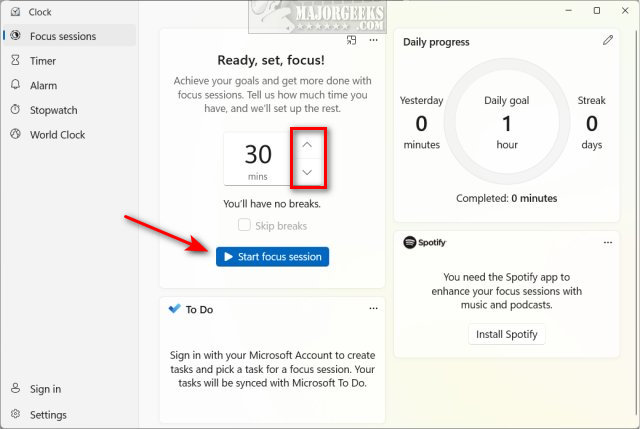Increase focus time with up chevron

(x=307, y=145)
